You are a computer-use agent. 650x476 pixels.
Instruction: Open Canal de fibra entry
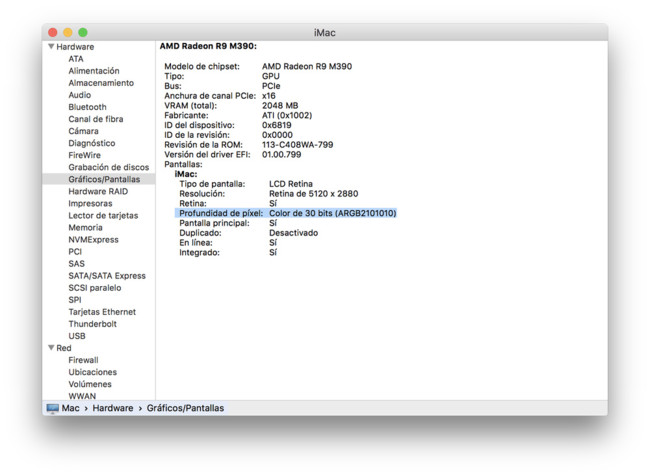(96, 119)
